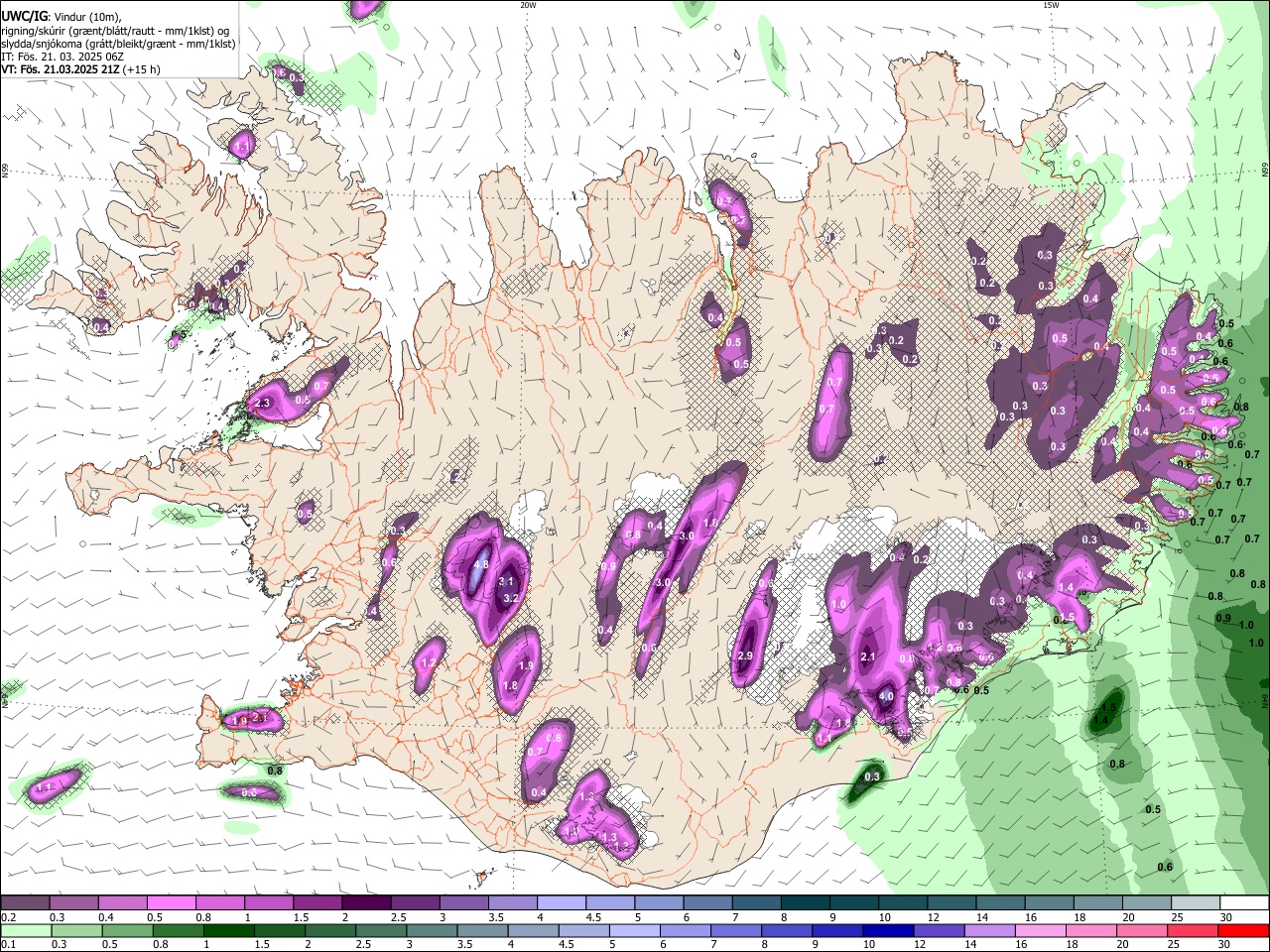Click the '4.0' snowfall value on map

click(886, 696)
